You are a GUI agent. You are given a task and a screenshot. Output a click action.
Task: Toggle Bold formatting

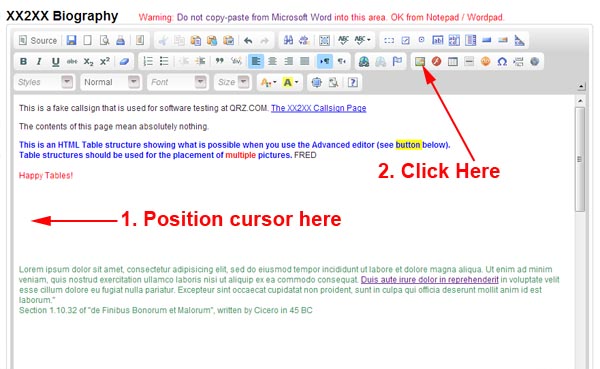pos(23,61)
